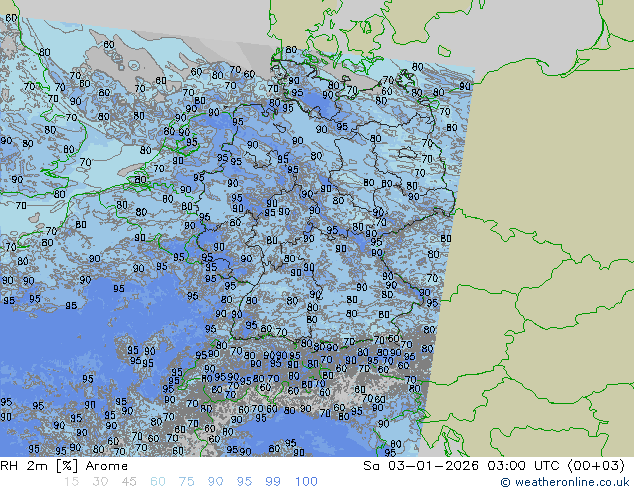Click the date 'Sa 03-01-2026' label
The image size is (634, 490).
[421, 466]
